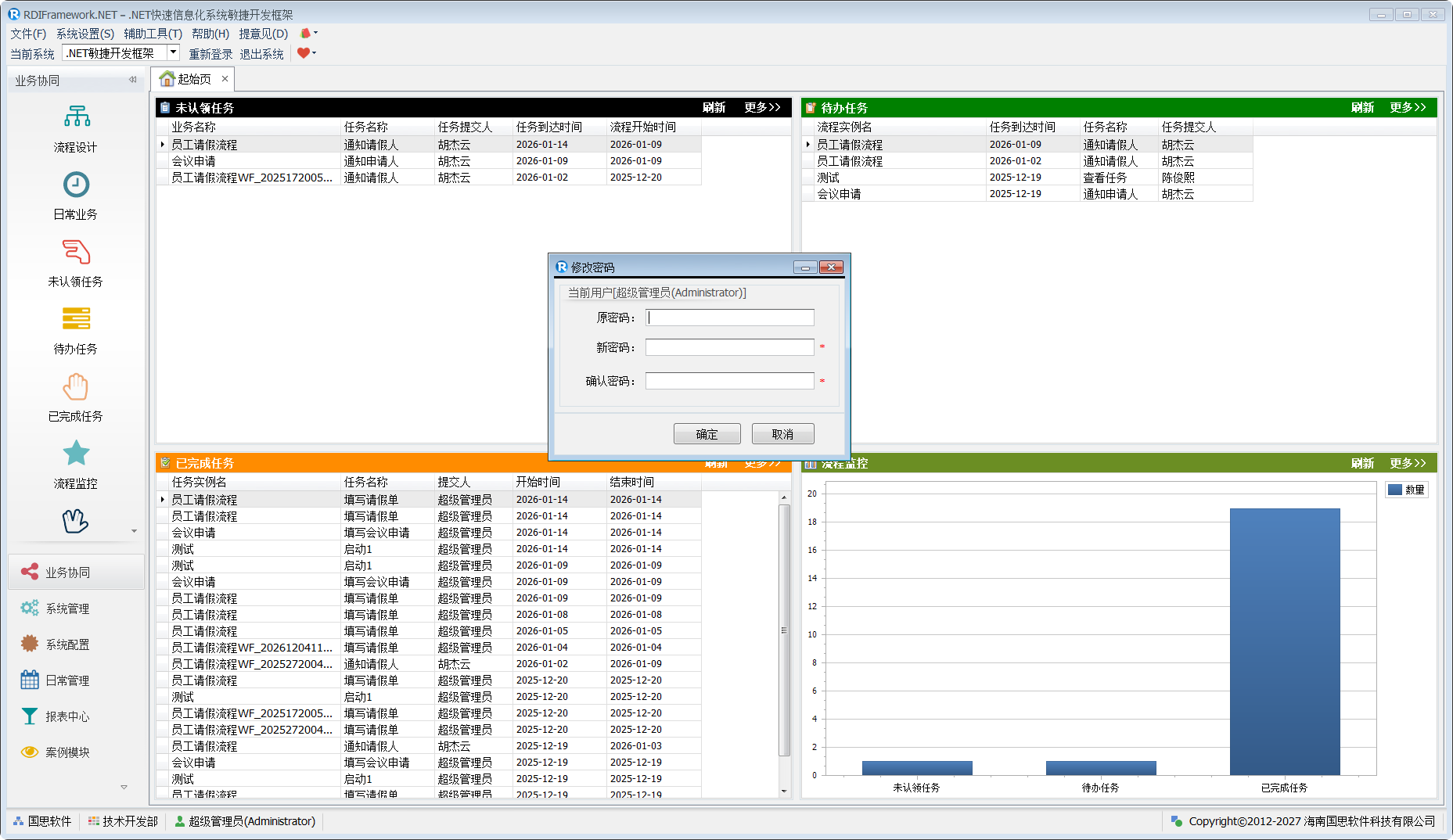Click the 原密码 input field

tap(729, 318)
